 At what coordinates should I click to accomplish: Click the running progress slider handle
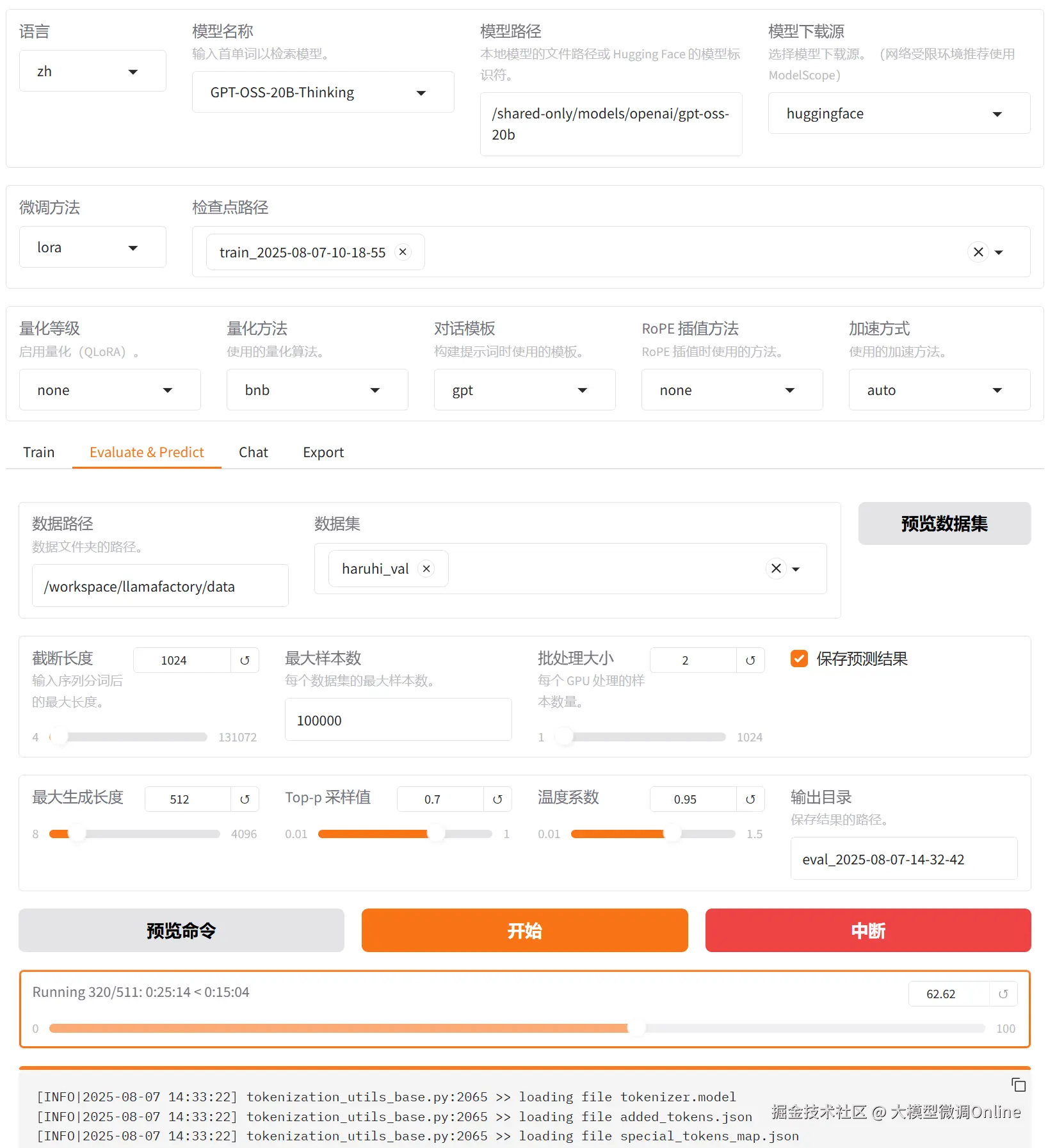[636, 1028]
